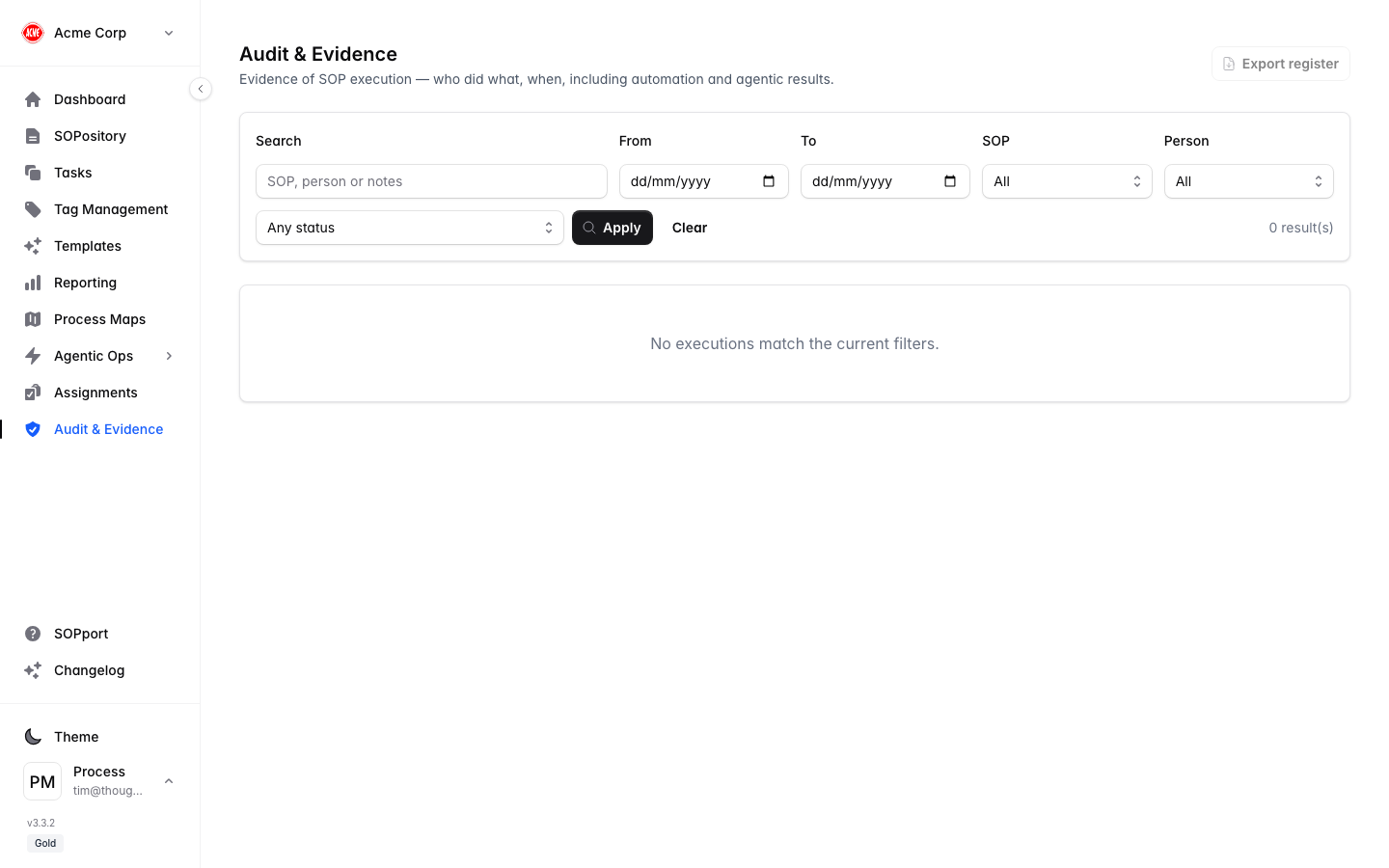This screenshot has width=1389, height=868.
Task: Click the Changelog sparkle icon
Action: pos(33,670)
